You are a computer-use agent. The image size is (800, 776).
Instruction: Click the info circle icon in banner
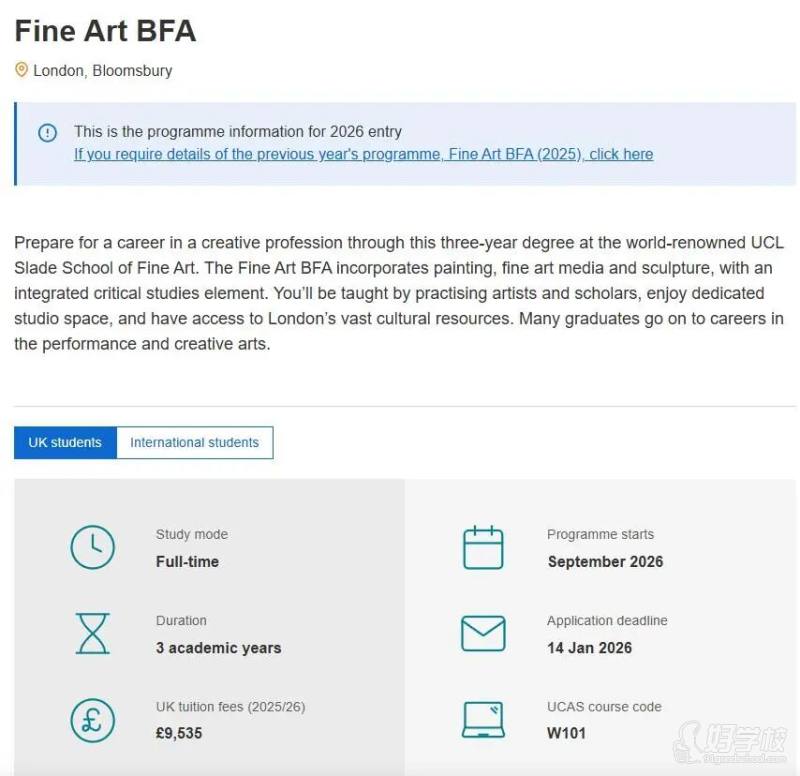tap(47, 133)
